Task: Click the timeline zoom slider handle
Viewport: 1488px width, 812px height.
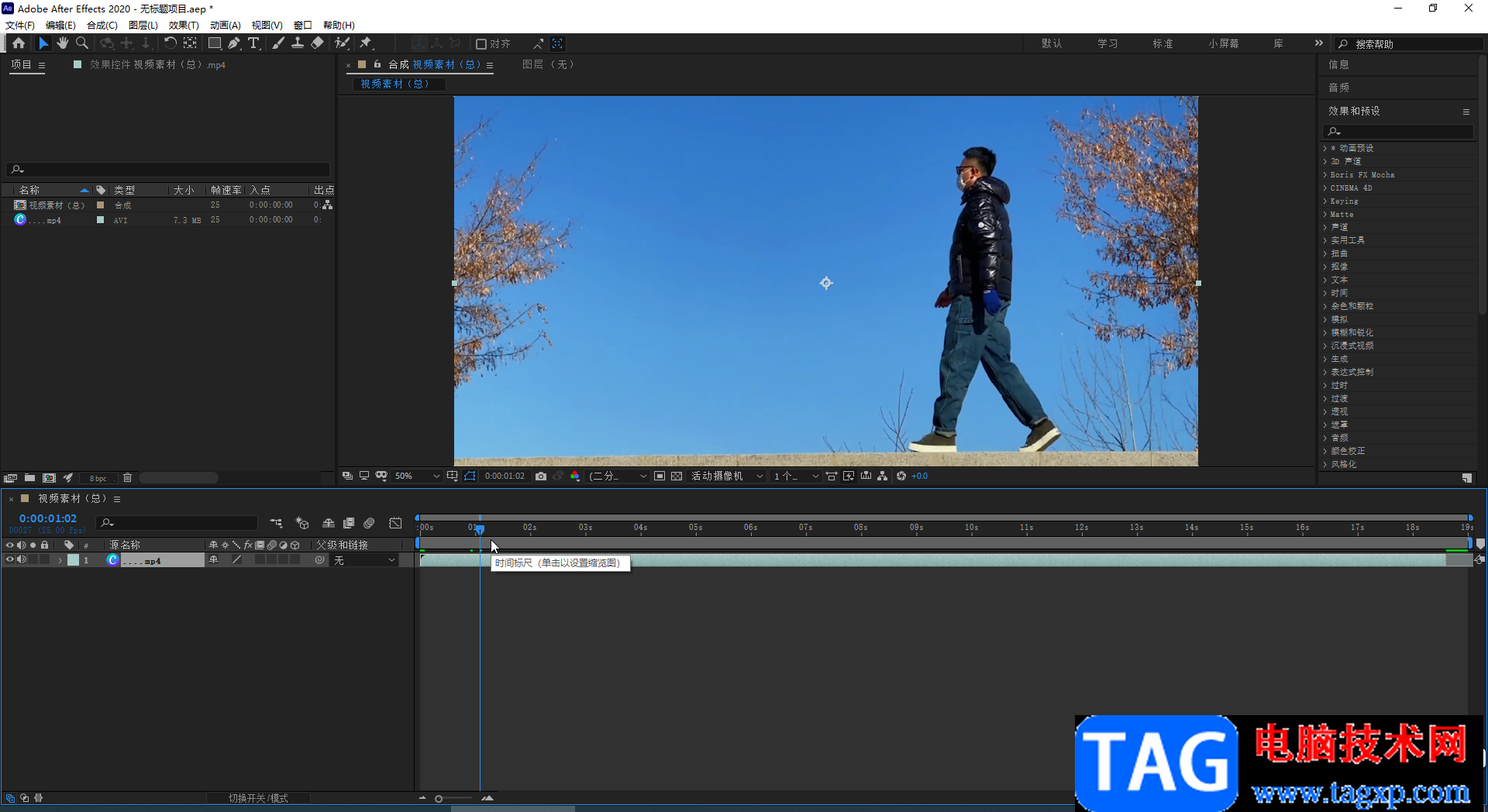Action: point(439,799)
